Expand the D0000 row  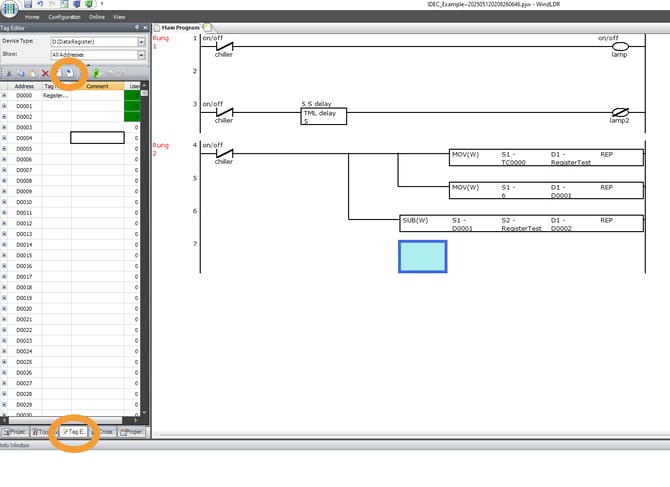point(4,95)
